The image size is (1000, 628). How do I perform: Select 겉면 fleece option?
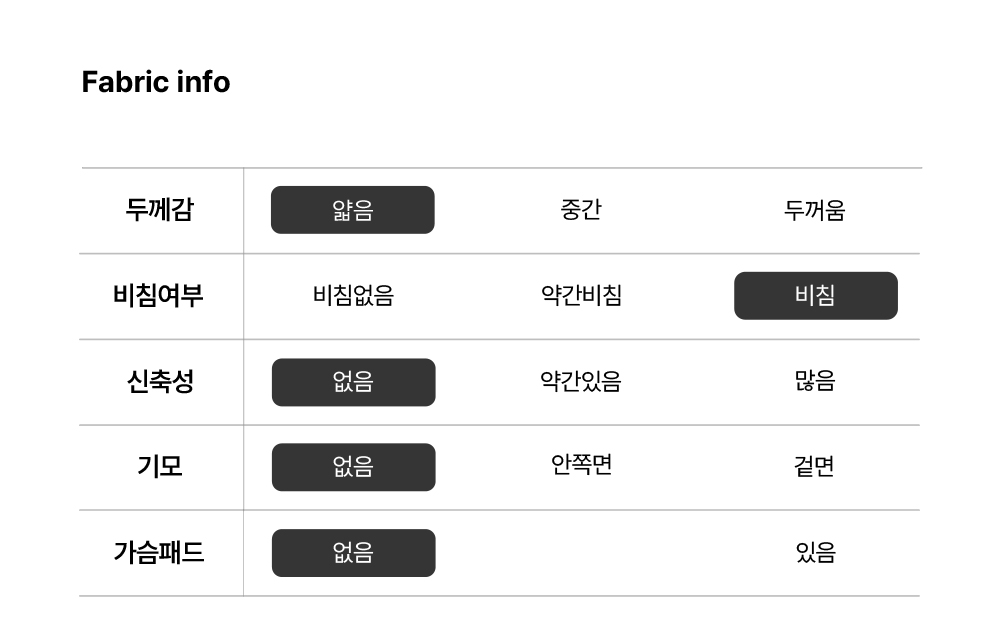point(814,466)
